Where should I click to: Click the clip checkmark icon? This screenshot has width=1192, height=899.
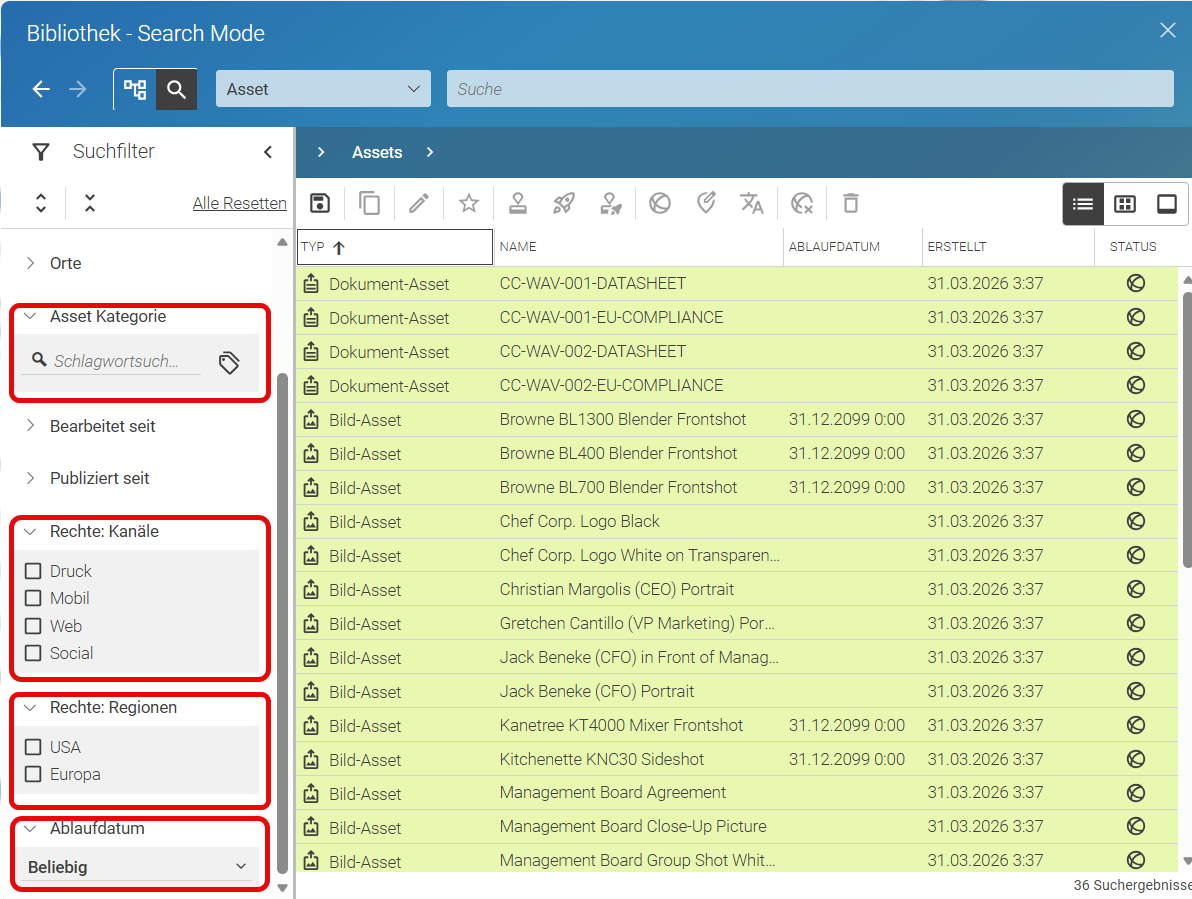click(x=706, y=203)
